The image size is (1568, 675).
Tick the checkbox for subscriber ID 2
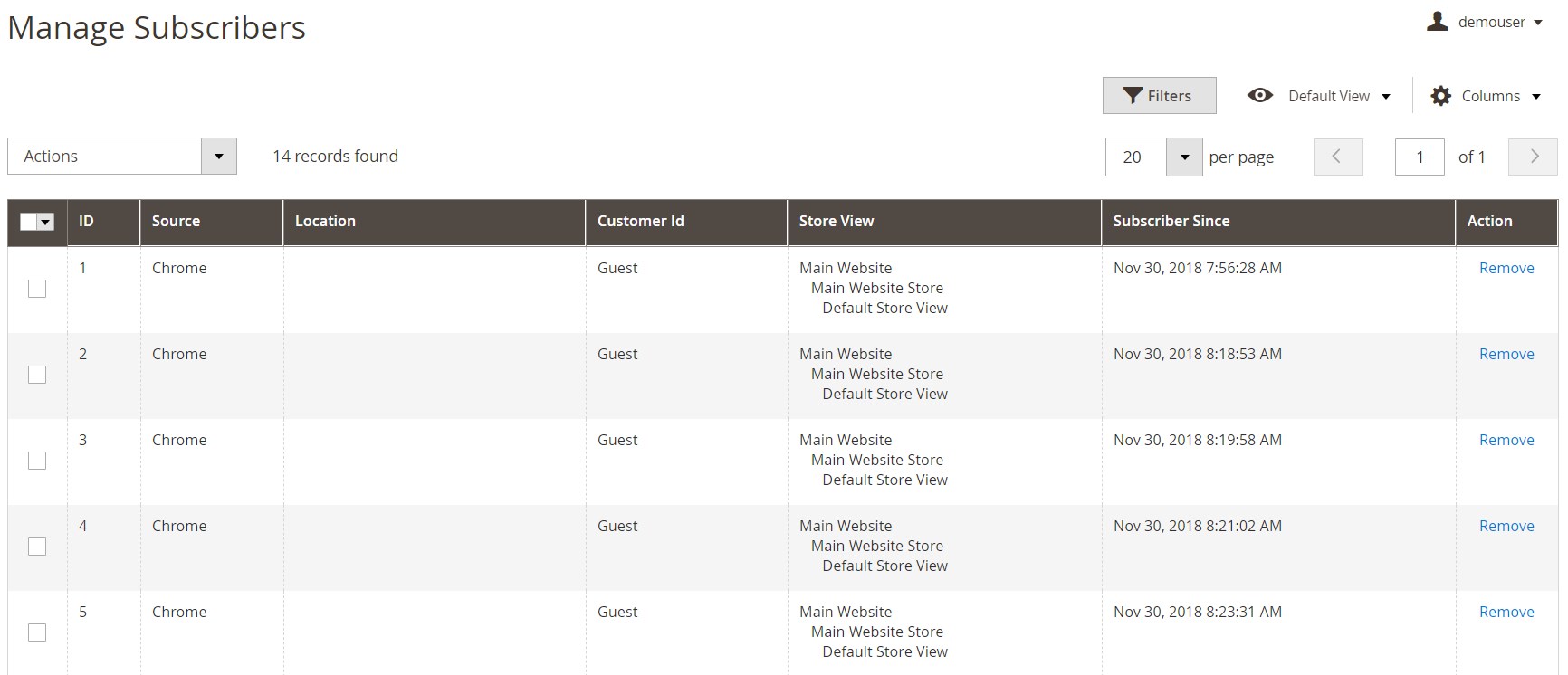pyautogui.click(x=37, y=375)
